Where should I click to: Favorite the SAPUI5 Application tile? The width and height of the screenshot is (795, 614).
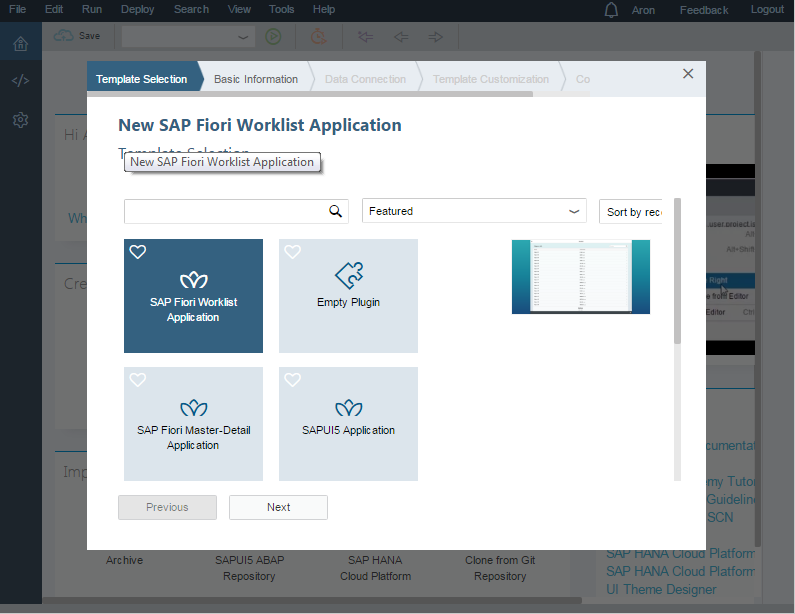click(293, 379)
